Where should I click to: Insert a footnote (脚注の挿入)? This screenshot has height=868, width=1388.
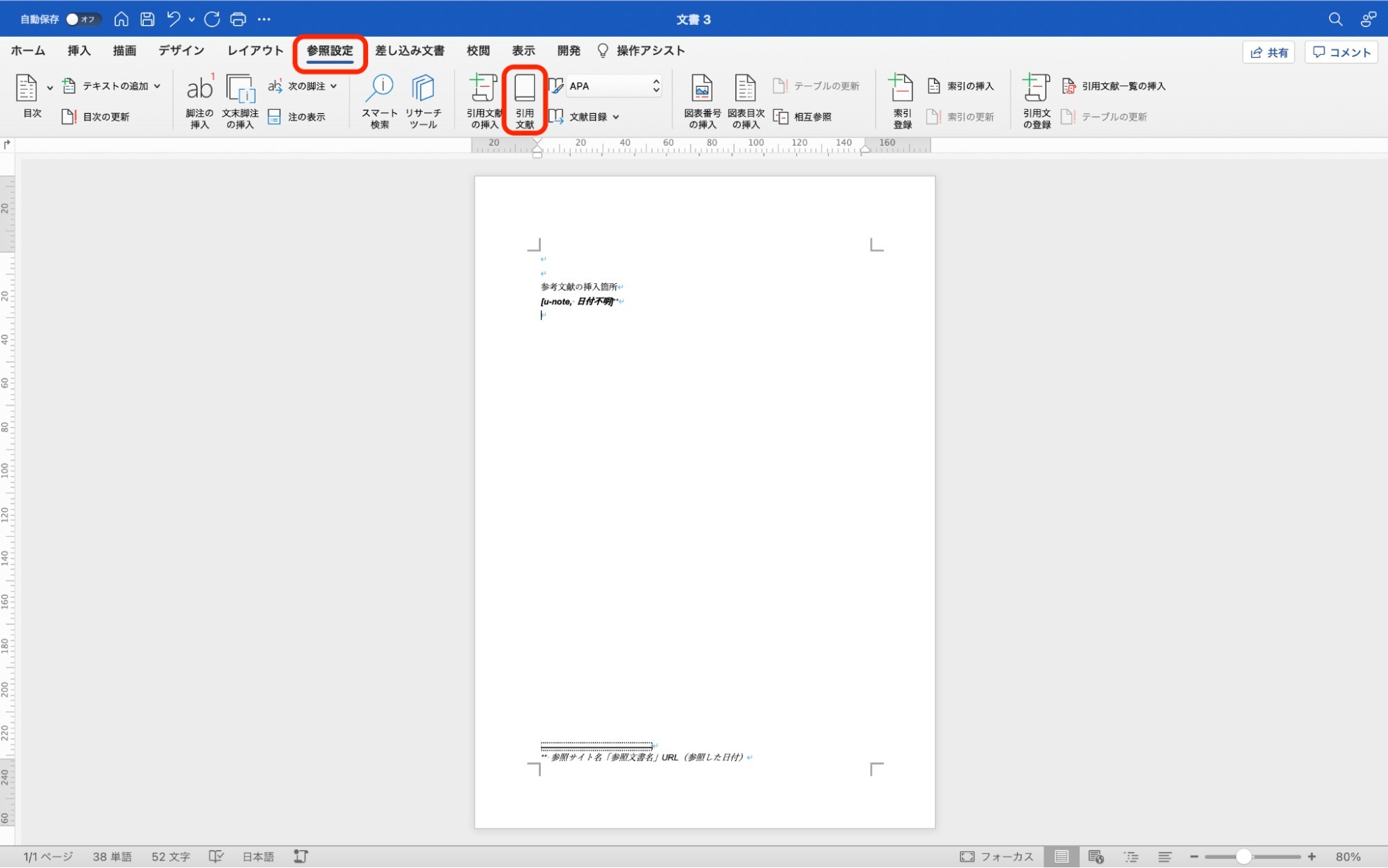point(199,101)
